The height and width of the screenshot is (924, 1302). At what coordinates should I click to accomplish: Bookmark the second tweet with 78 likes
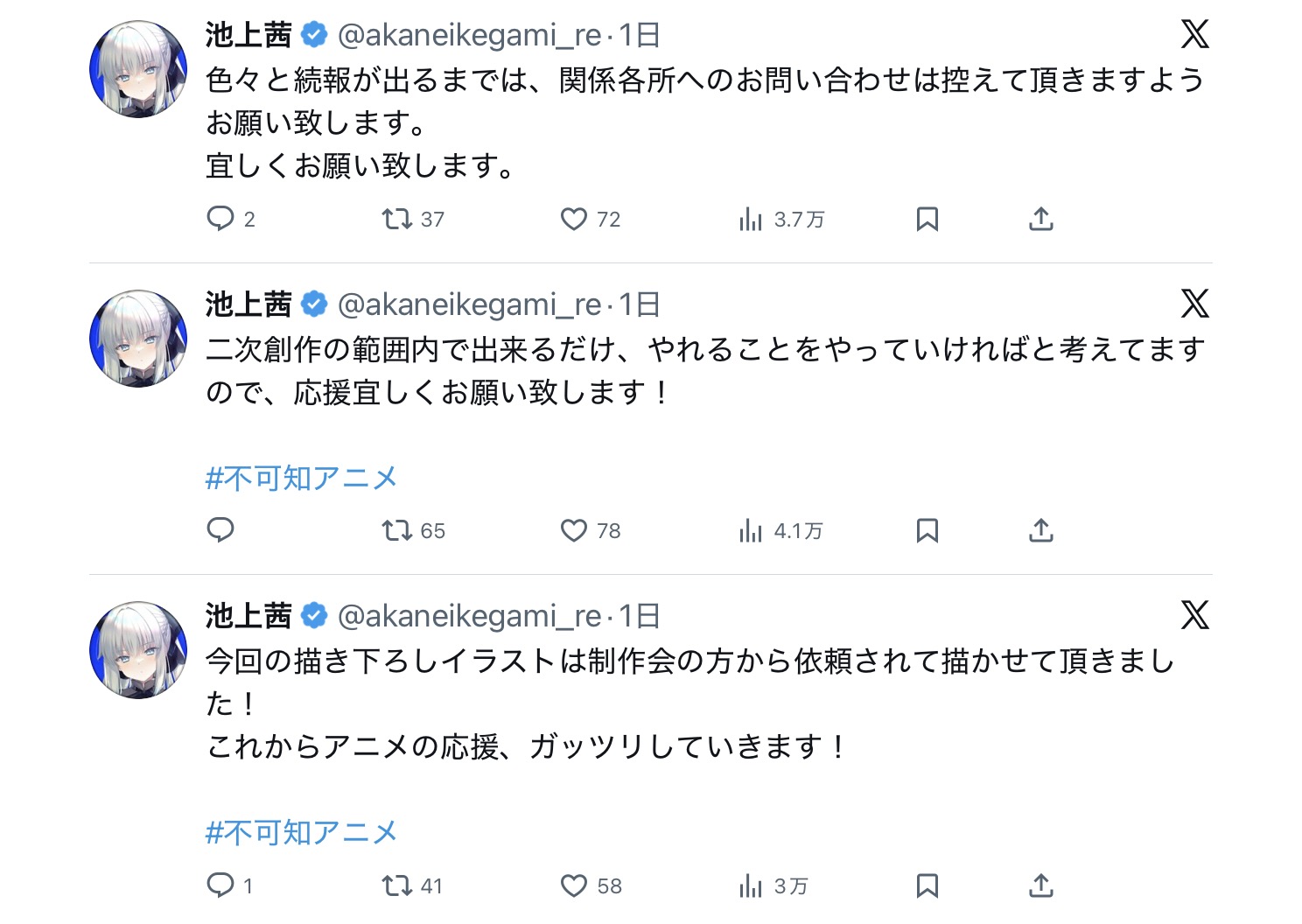pos(927,530)
